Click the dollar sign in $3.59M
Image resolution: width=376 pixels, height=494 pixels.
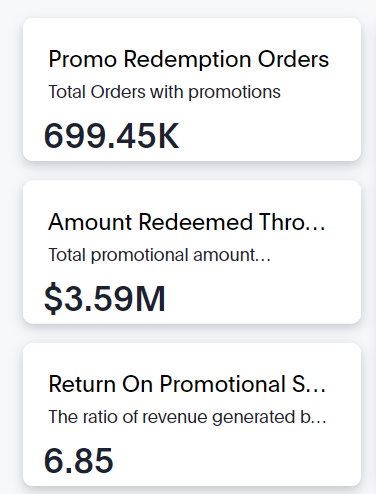[53, 298]
